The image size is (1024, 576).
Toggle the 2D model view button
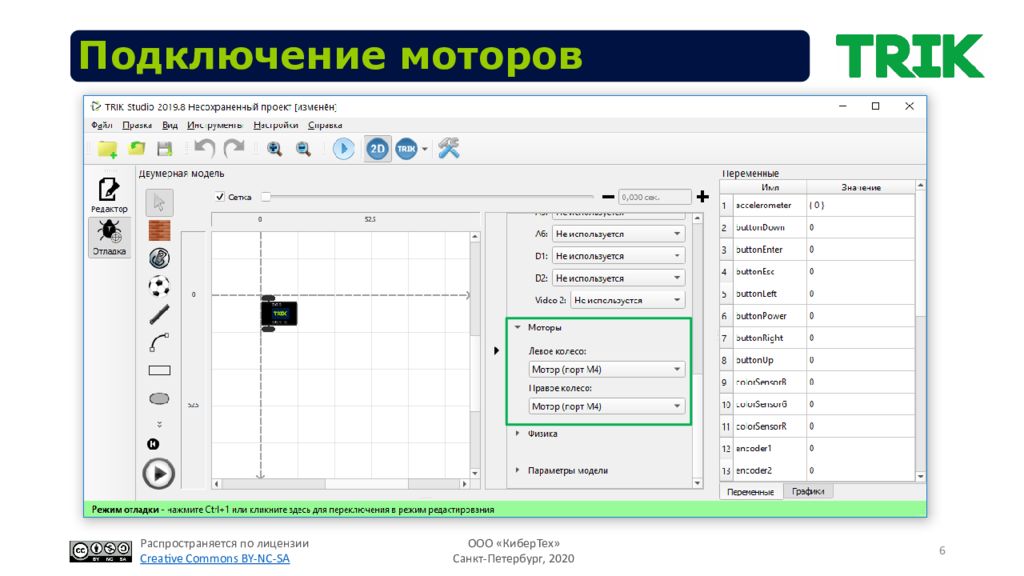click(x=377, y=149)
